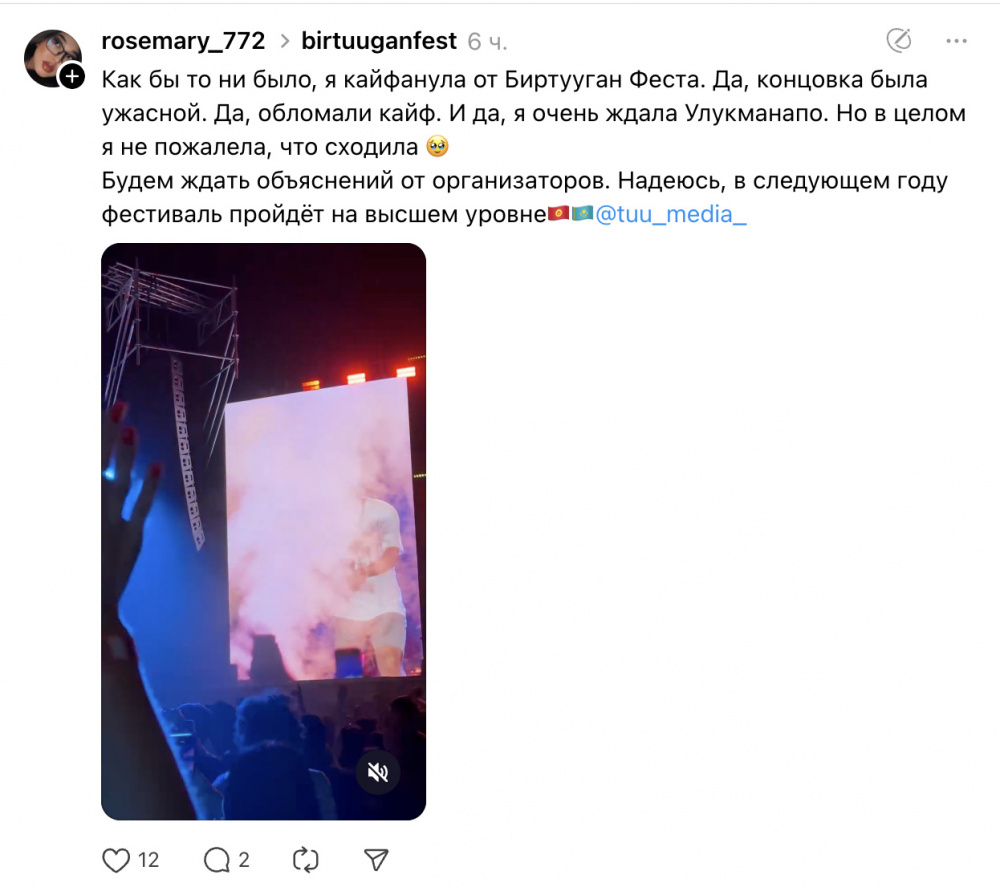View the 2 replies count

(x=244, y=860)
